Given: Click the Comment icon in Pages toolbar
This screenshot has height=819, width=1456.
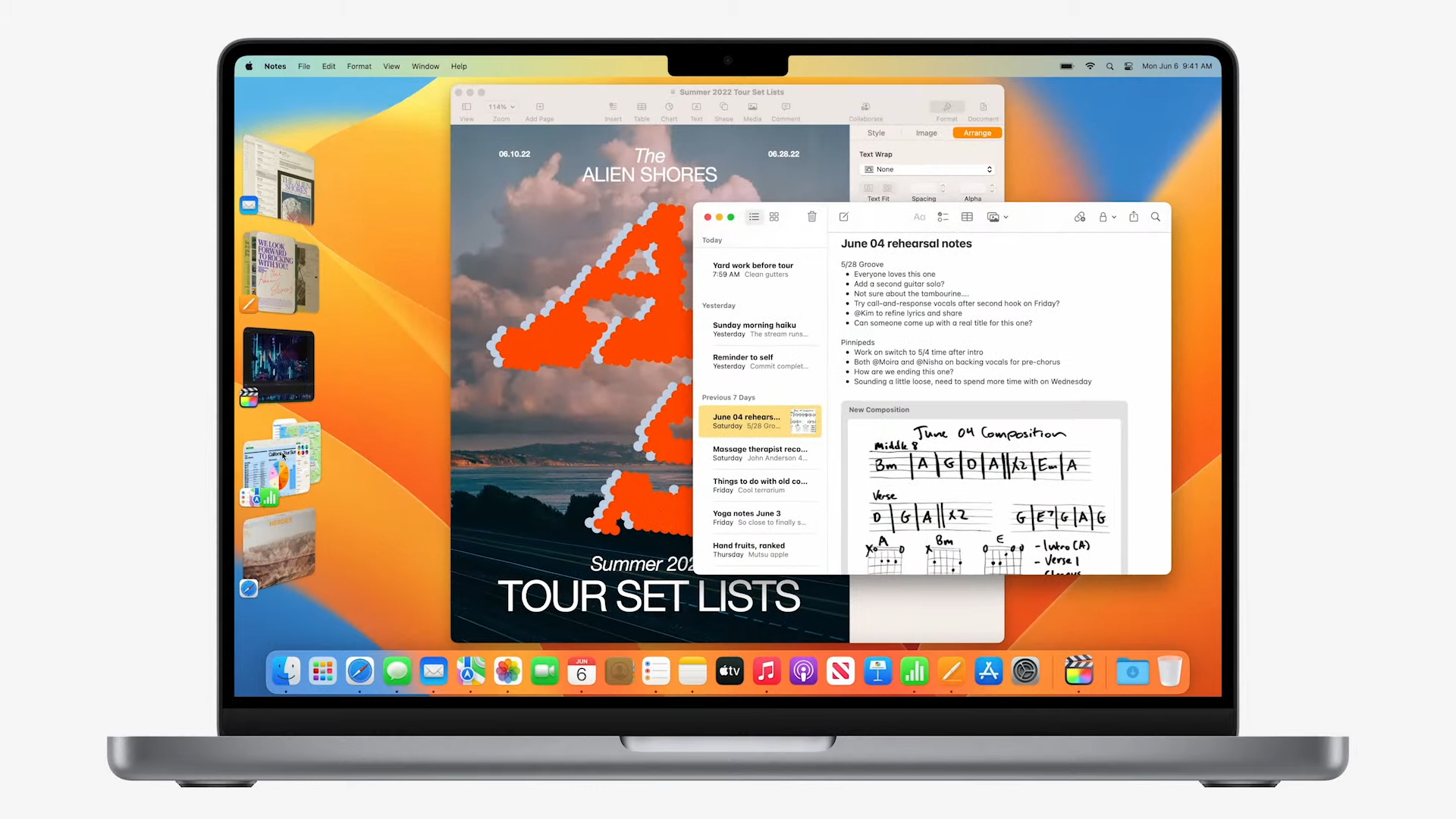Looking at the screenshot, I should 786,107.
